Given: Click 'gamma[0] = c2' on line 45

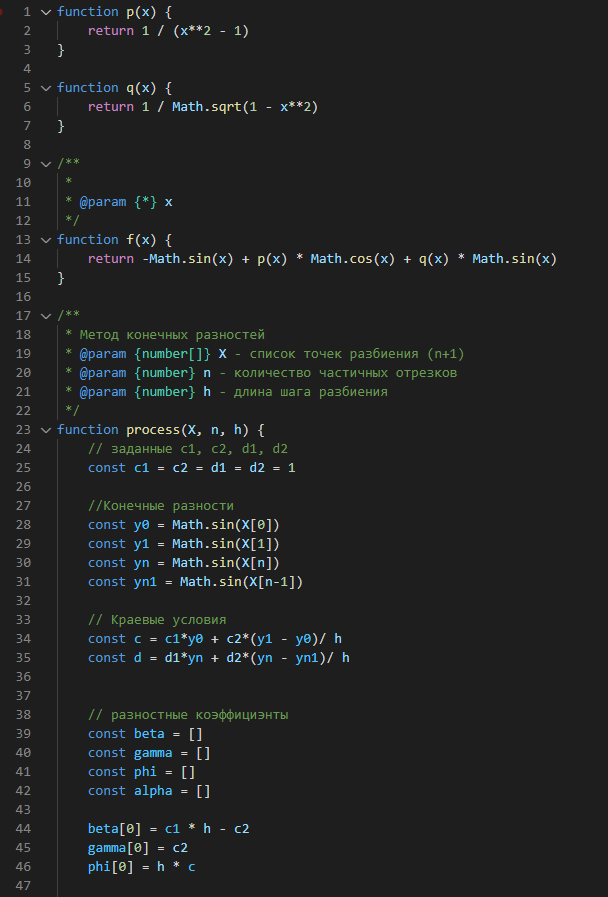Looking at the screenshot, I should click(x=138, y=848).
